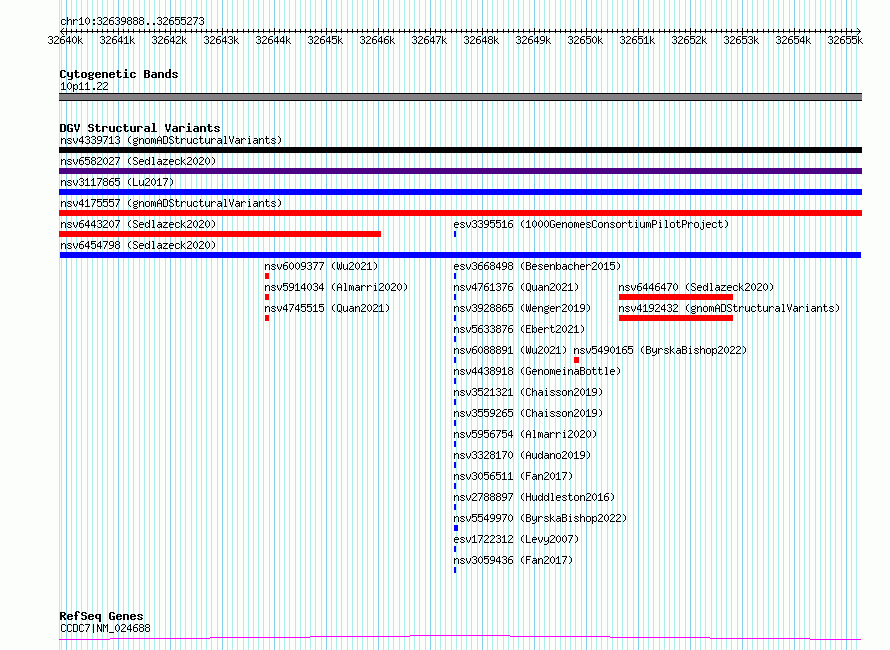The height and width of the screenshot is (650, 890).
Task: Click the 32643k ruler position
Action: pyautogui.click(x=221, y=40)
